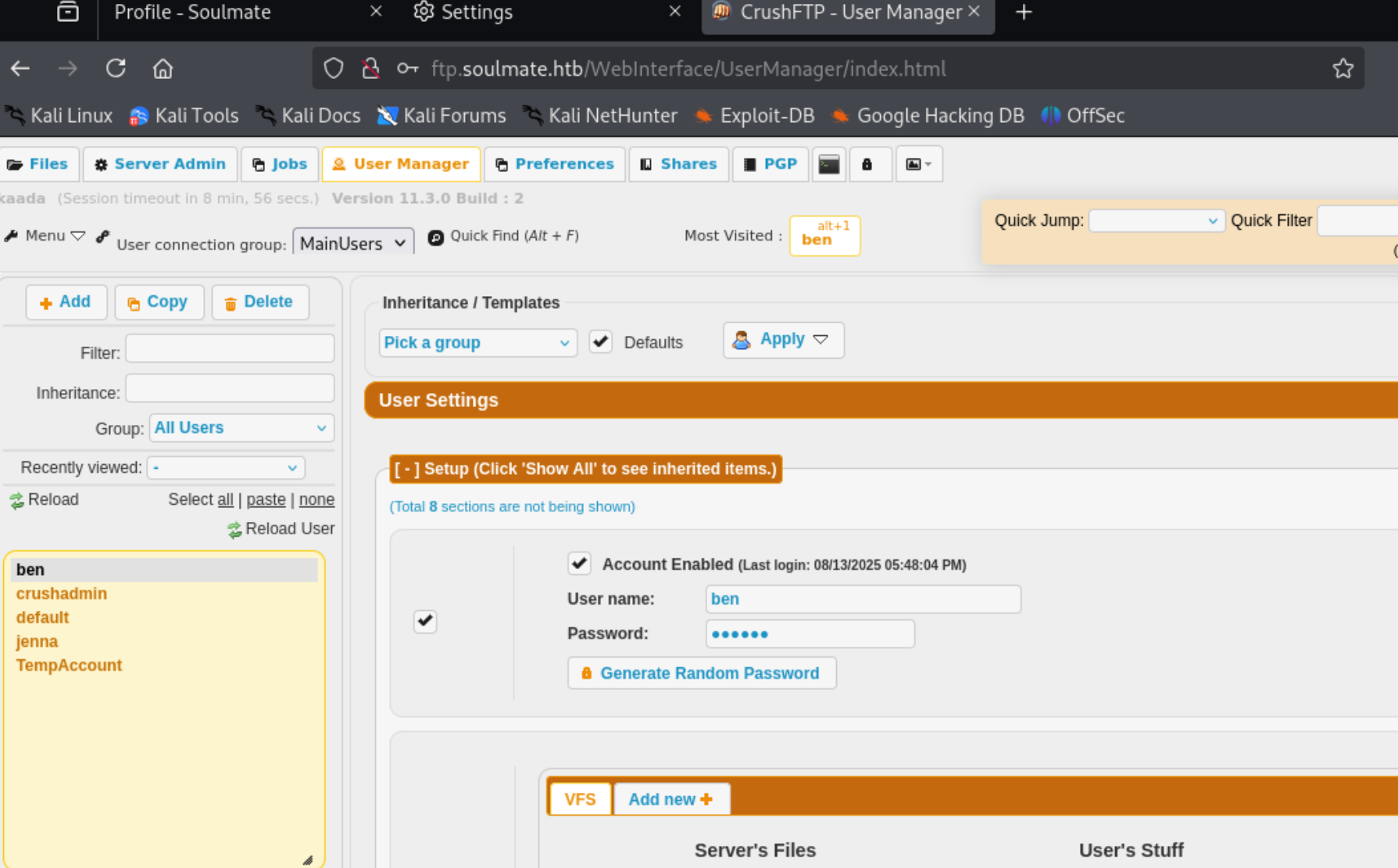
Task: Open the image dropdown icon in toolbar
Action: [x=918, y=164]
